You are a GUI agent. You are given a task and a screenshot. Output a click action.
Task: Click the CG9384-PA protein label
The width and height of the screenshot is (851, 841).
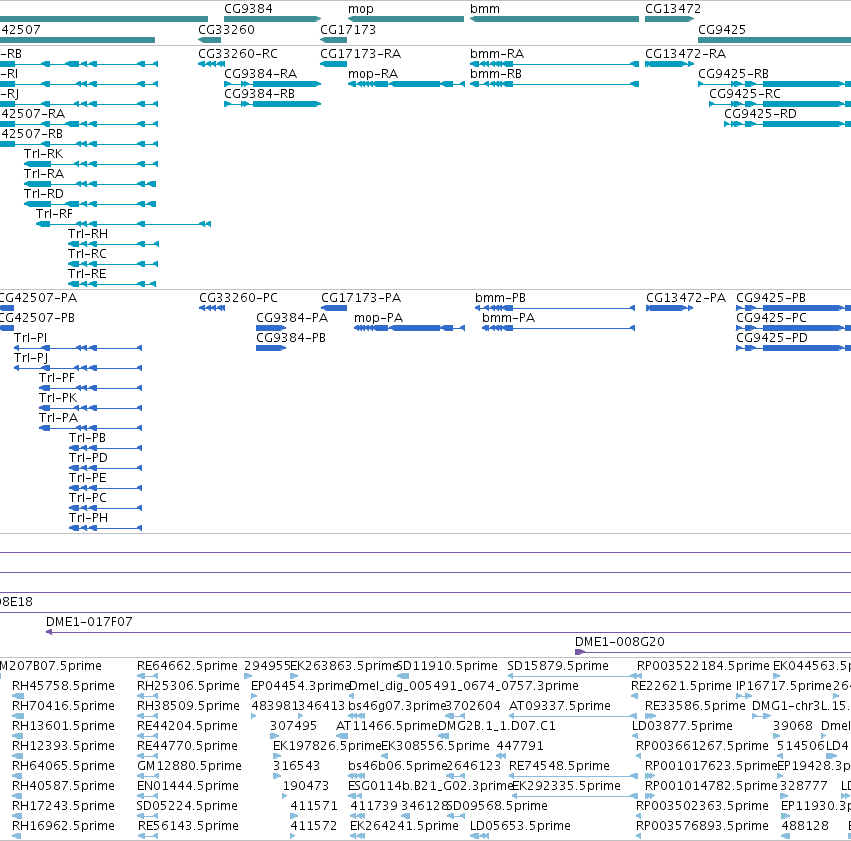292,318
